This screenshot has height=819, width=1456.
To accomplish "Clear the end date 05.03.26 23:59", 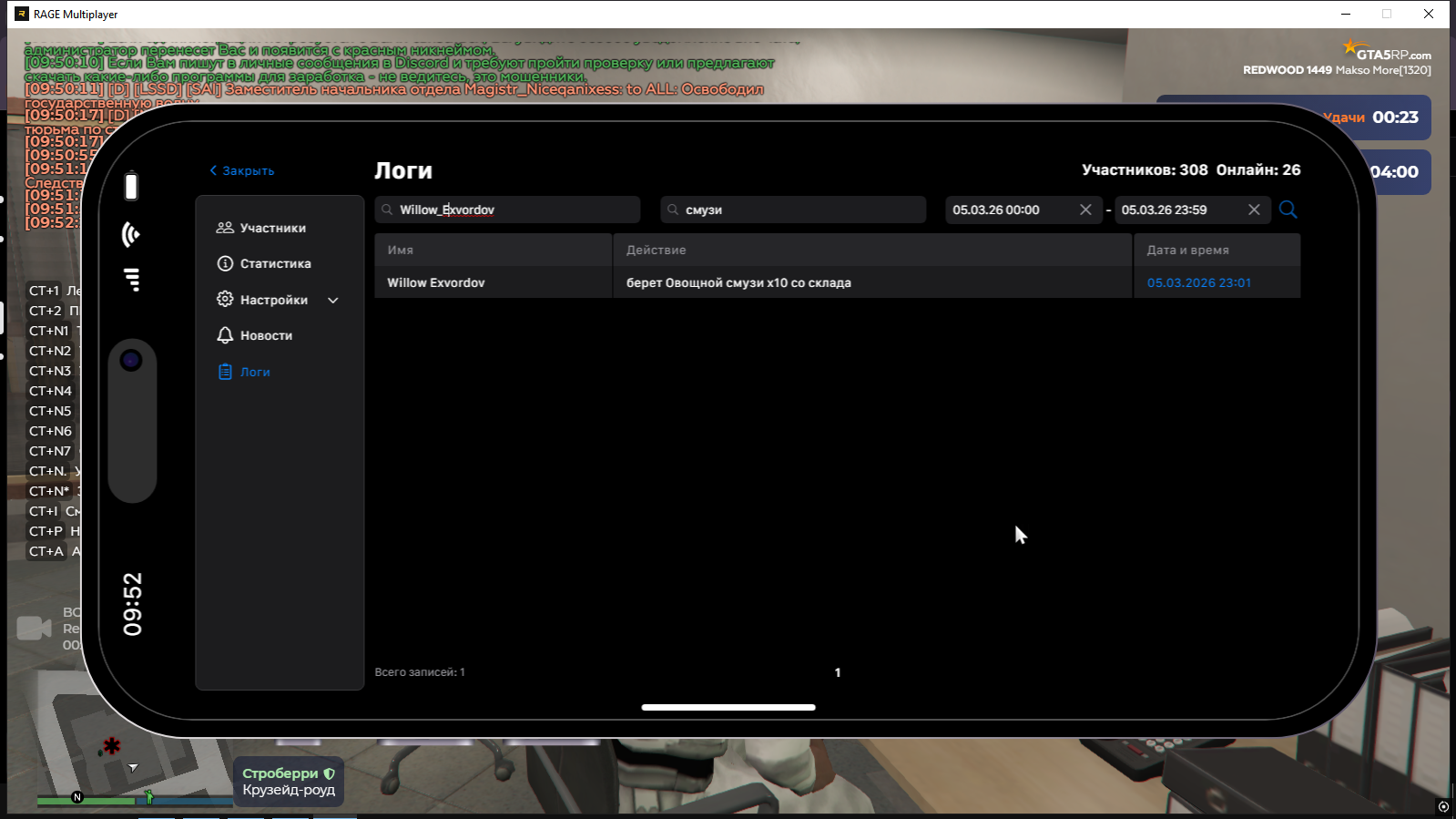I will 1254,210.
